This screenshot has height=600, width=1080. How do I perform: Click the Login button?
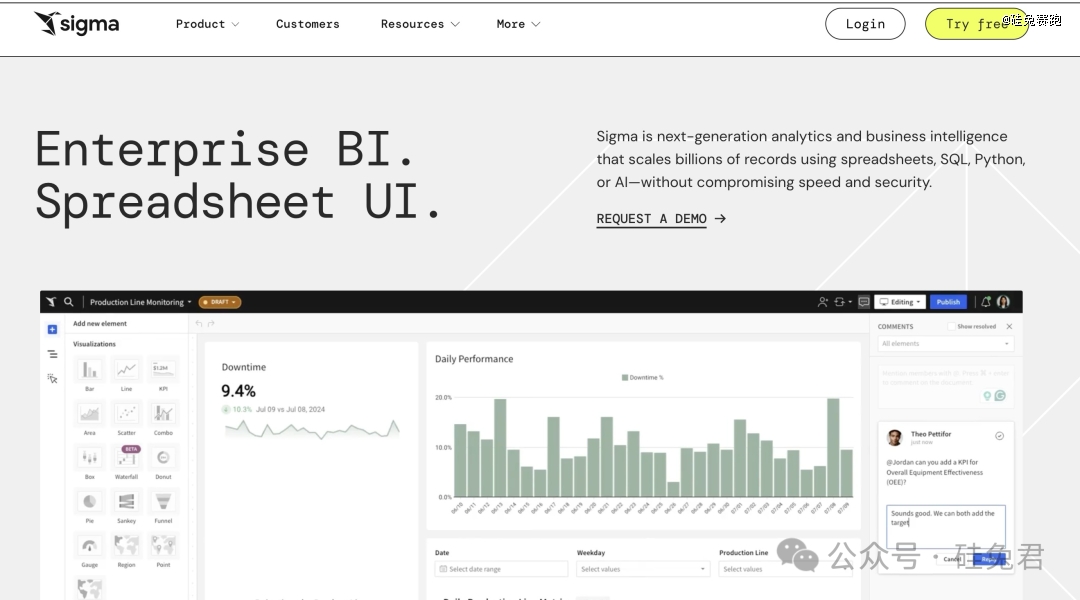point(865,24)
